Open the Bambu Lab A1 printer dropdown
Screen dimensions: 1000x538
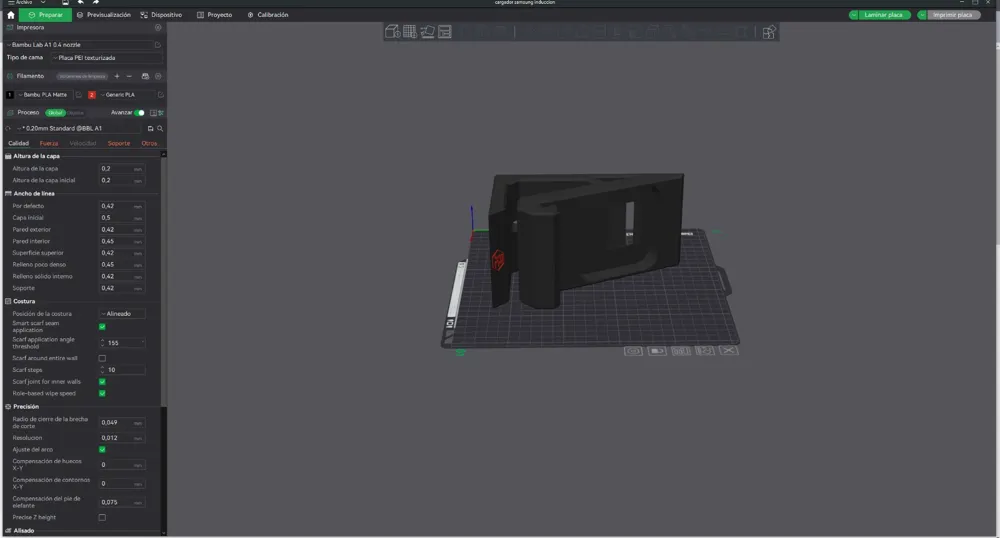[79, 45]
